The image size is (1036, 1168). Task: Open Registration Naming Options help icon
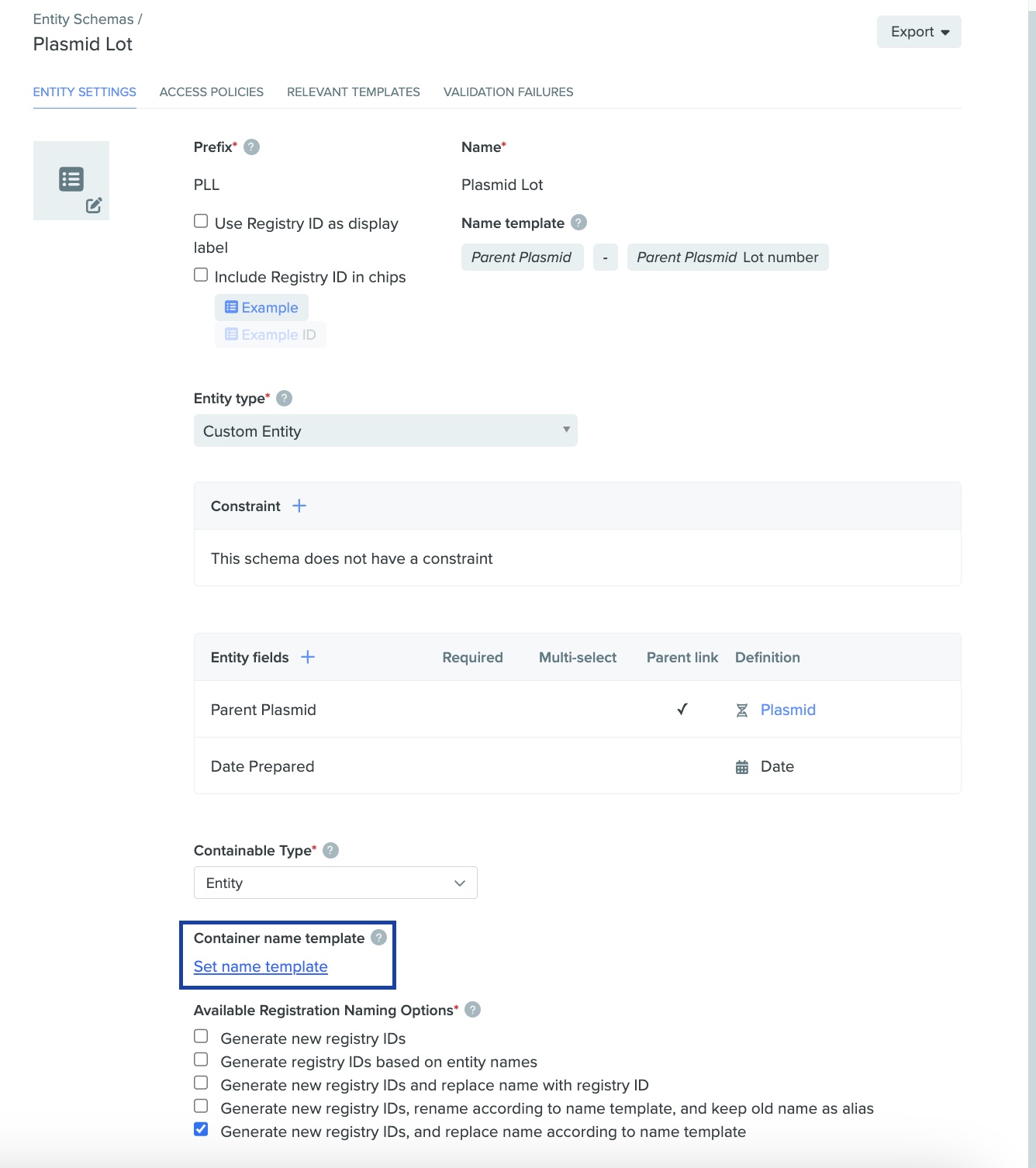point(472,1009)
